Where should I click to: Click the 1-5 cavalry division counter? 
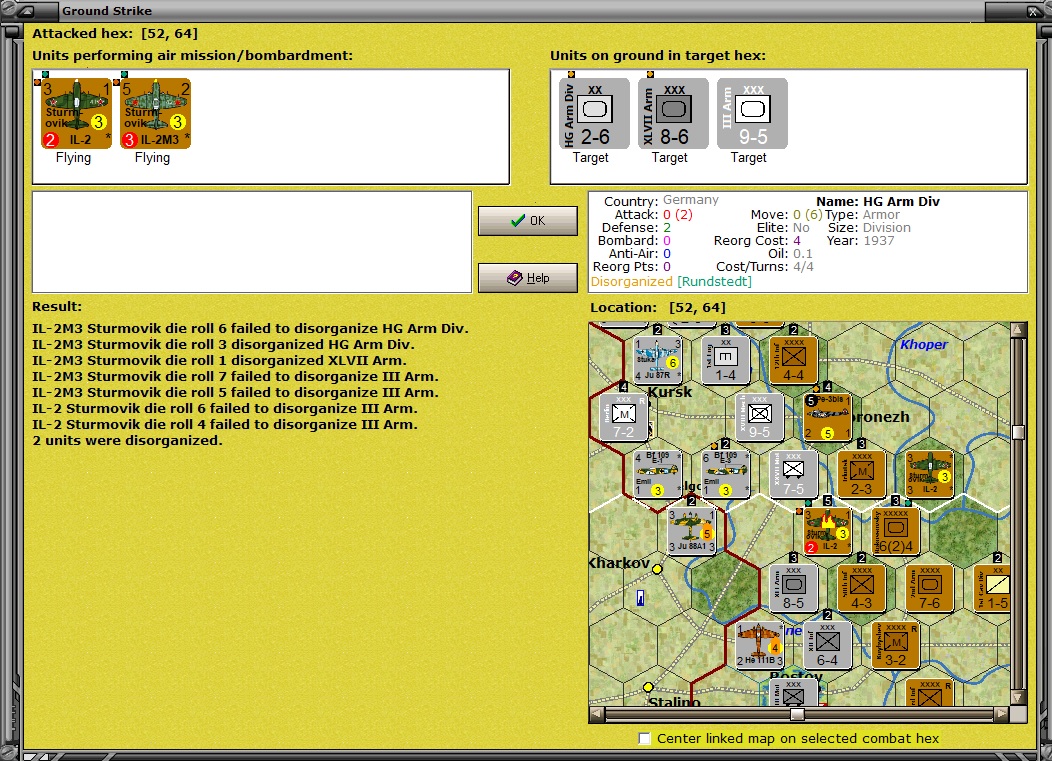pyautogui.click(x=992, y=588)
